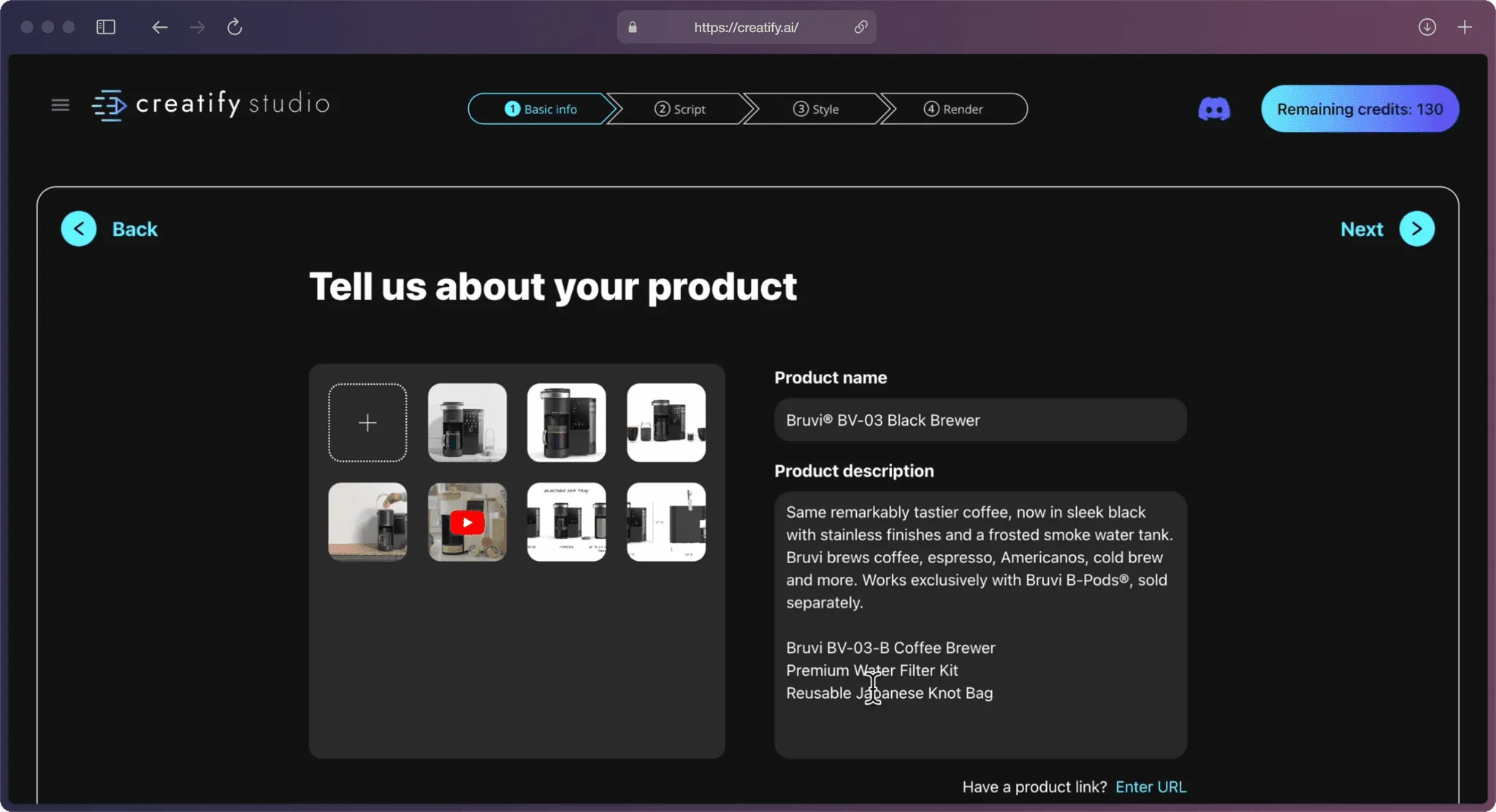Image resolution: width=1496 pixels, height=812 pixels.
Task: Add a new image with plus tile
Action: coord(367,423)
